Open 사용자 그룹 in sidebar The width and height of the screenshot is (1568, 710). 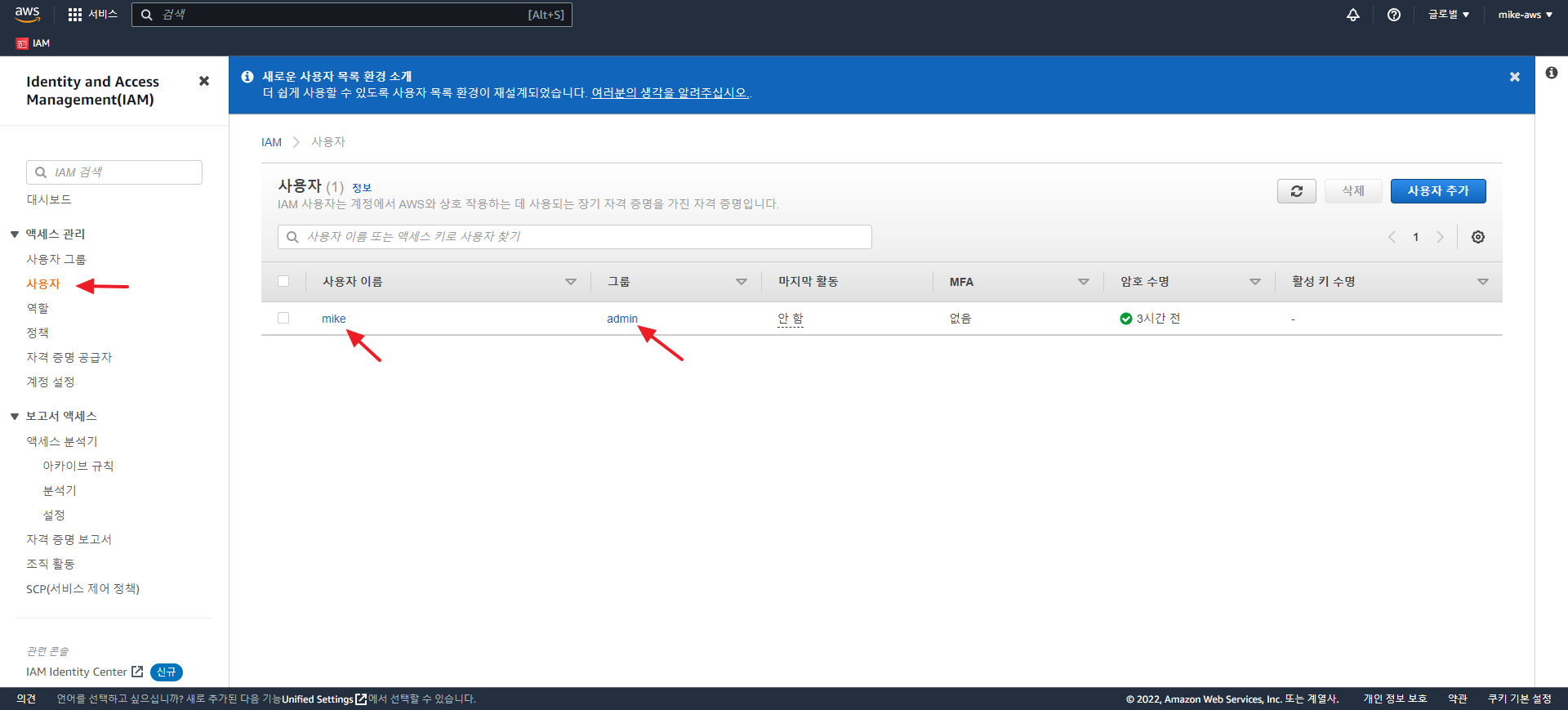(x=56, y=259)
